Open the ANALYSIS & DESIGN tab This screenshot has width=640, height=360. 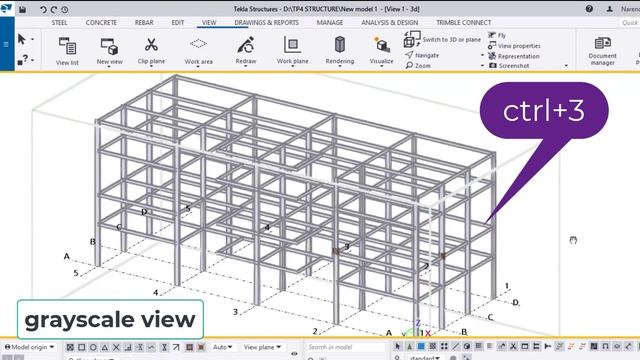(x=389, y=23)
